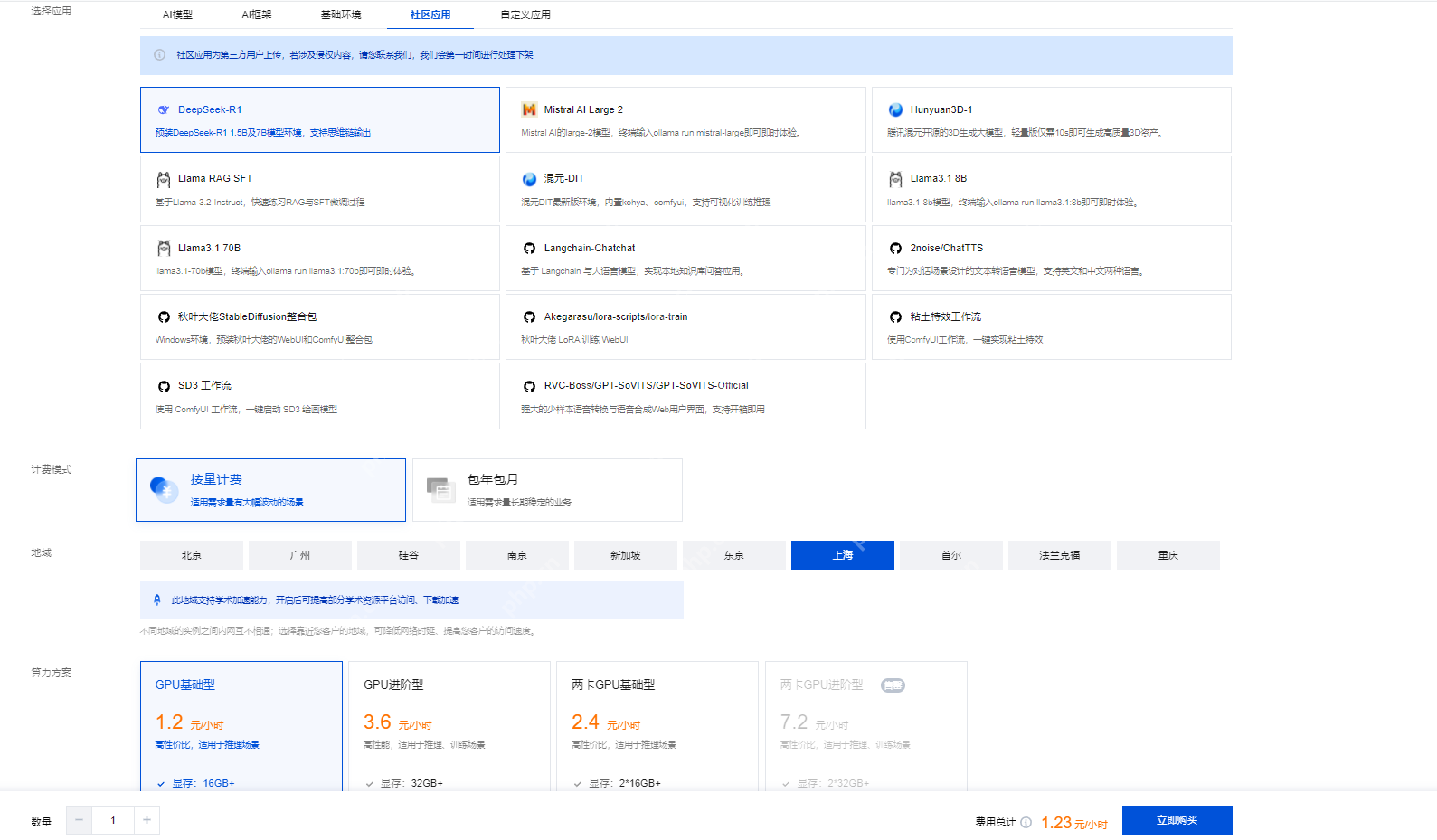Click the Llama RAG SFT llama icon
The height and width of the screenshot is (840, 1437).
164,179
